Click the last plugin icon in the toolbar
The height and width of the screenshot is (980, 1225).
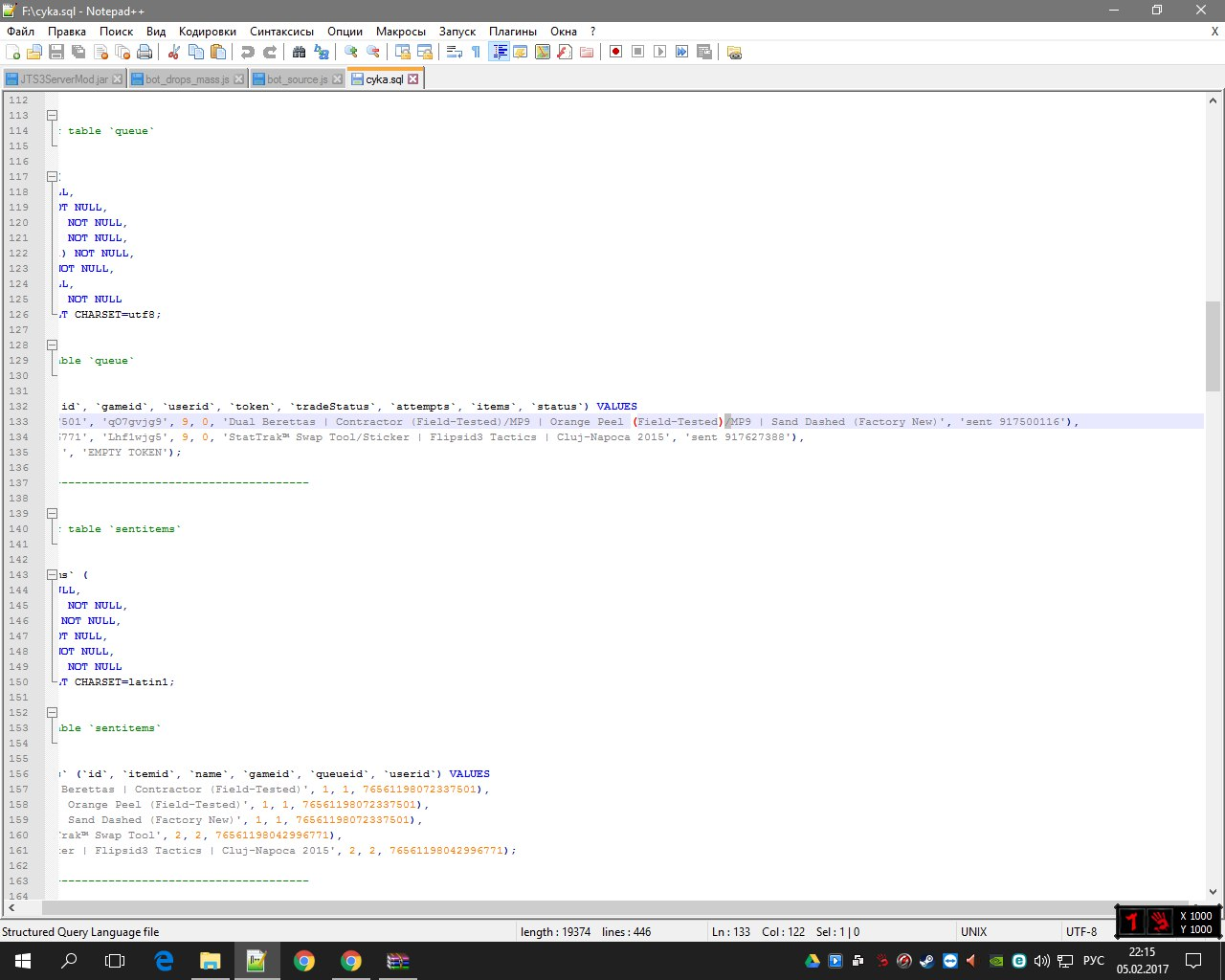(734, 52)
